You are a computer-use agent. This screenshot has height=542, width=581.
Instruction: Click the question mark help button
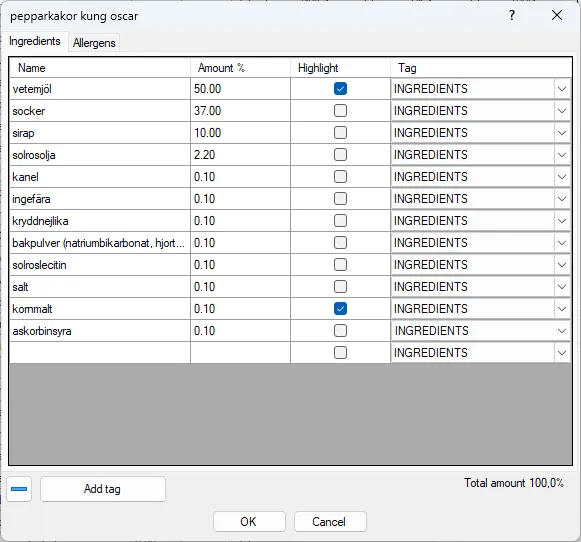click(512, 16)
